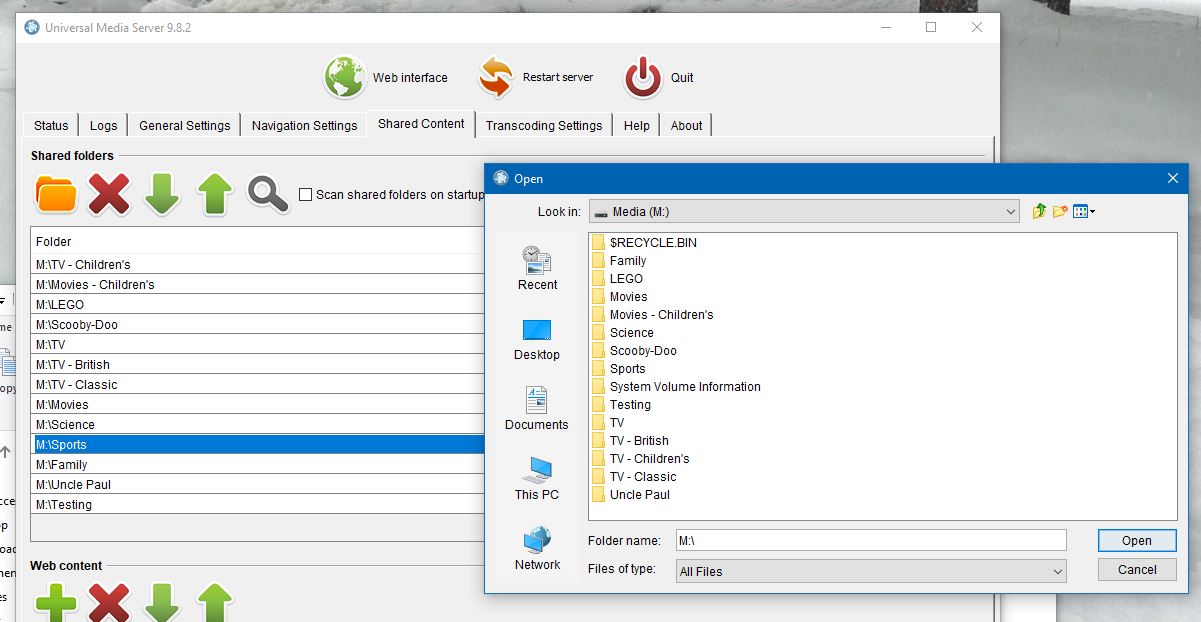Screen dimensions: 1201x622
Task: Select TV - Classic folder in file list
Action: tap(634, 477)
